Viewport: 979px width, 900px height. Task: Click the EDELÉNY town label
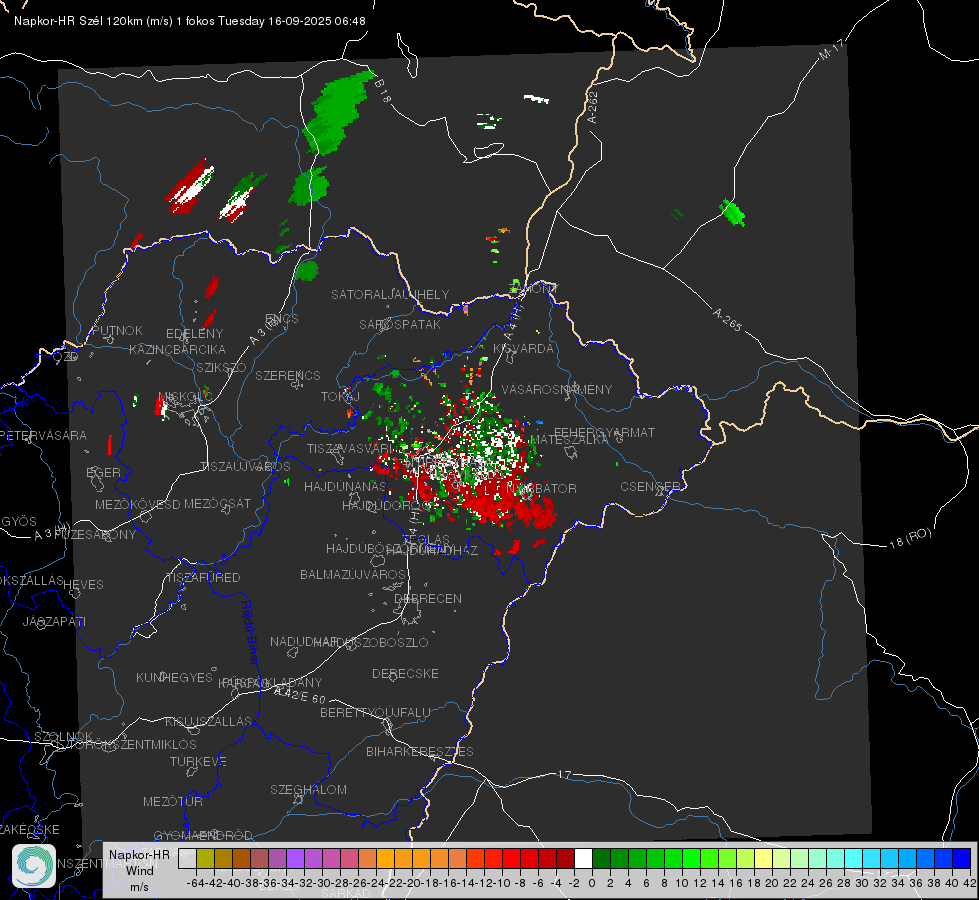click(194, 334)
